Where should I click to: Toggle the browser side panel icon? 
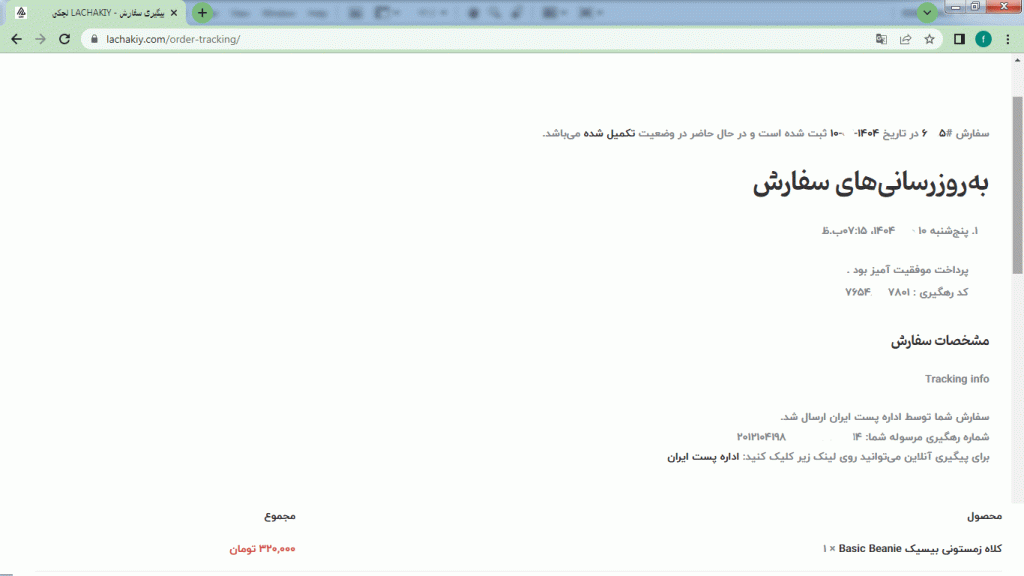[959, 39]
